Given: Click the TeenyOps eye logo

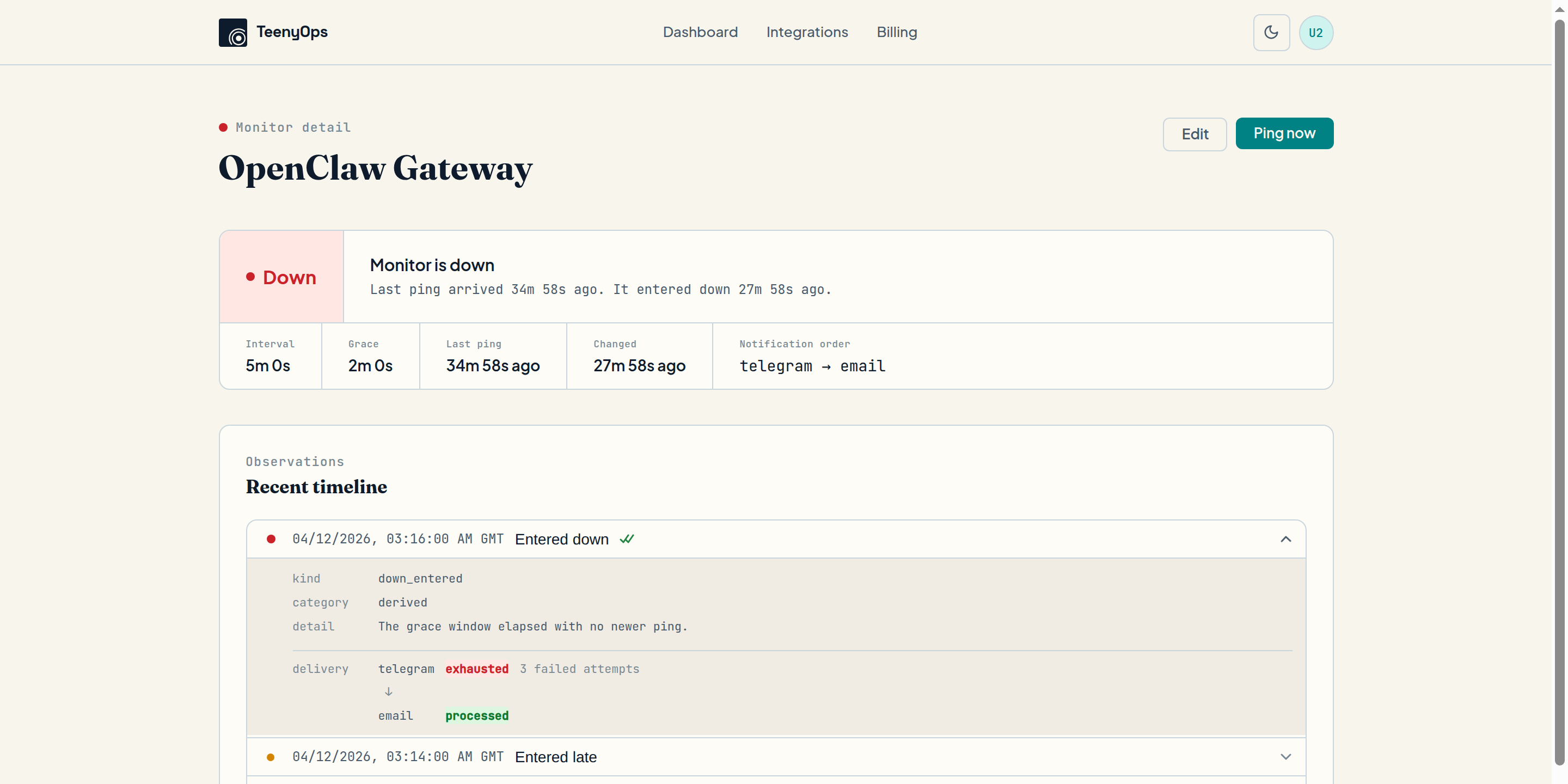Looking at the screenshot, I should 233,32.
